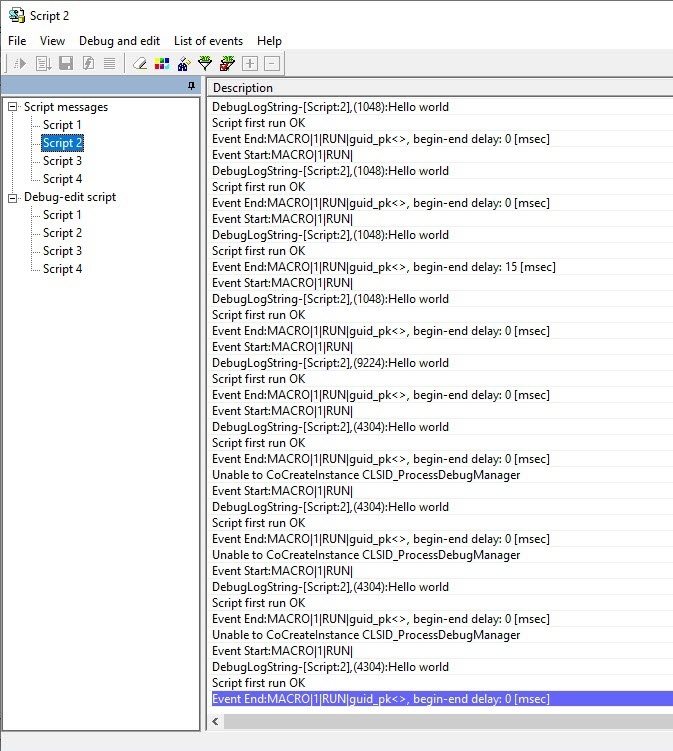Click the filter icon with red checkmark
673x751 pixels.
coord(227,63)
